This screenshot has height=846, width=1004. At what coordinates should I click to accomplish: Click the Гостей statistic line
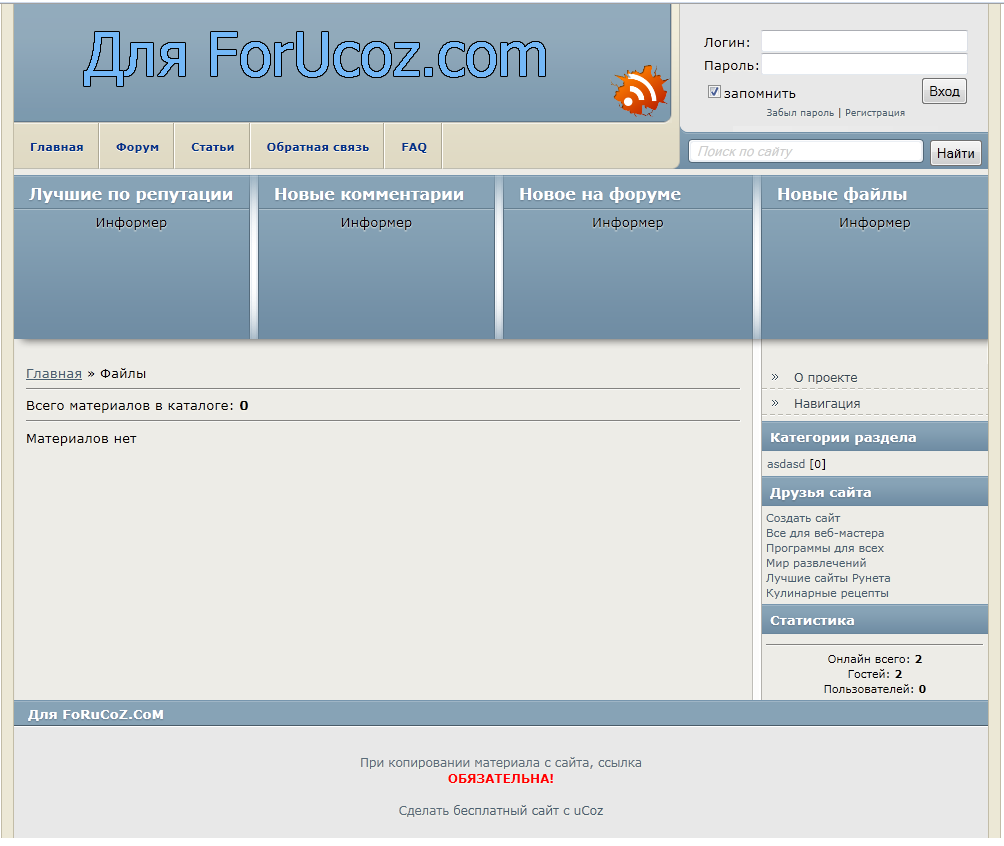(875, 674)
